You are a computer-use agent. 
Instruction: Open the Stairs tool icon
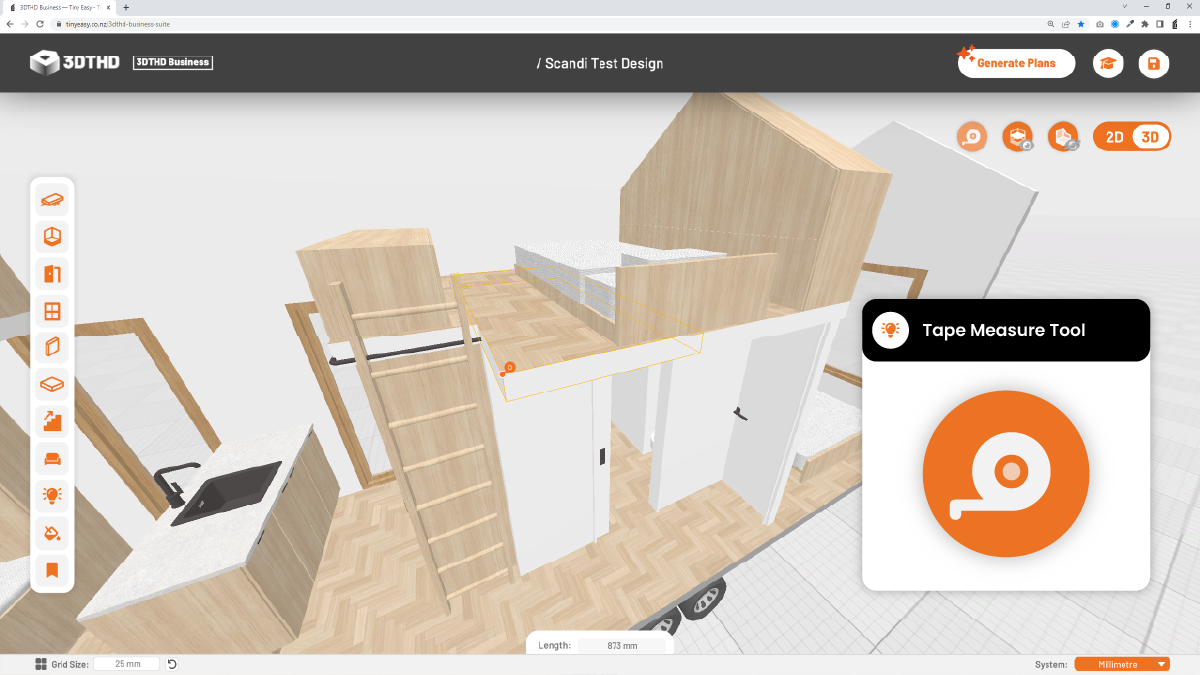coord(52,421)
